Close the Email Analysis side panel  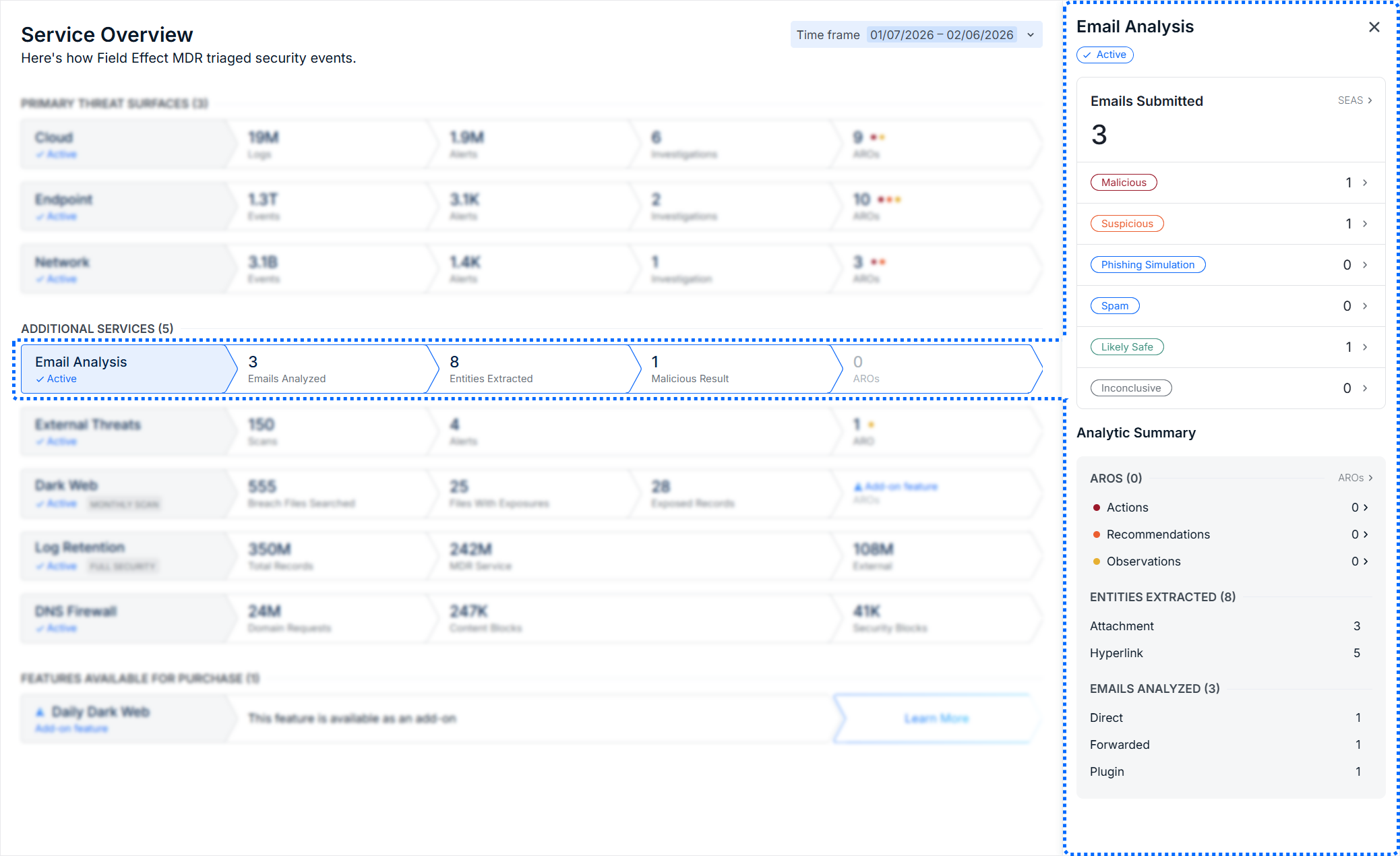click(x=1374, y=27)
